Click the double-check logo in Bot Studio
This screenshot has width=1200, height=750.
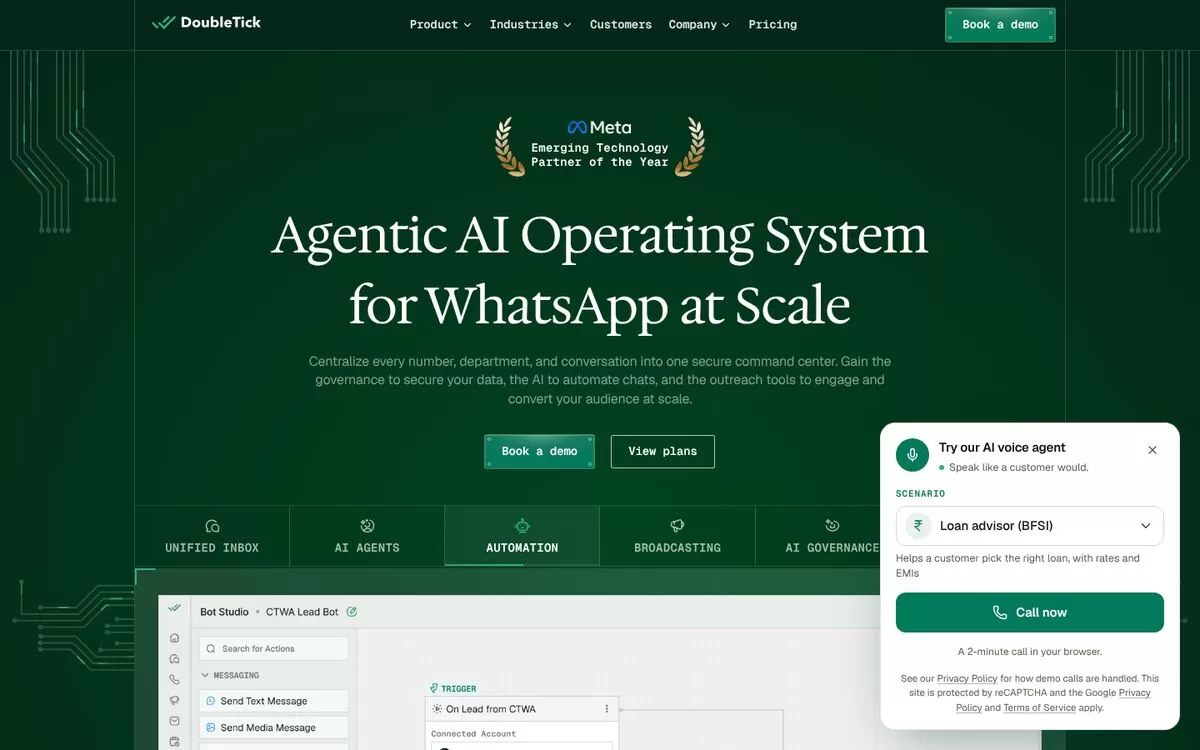[175, 608]
